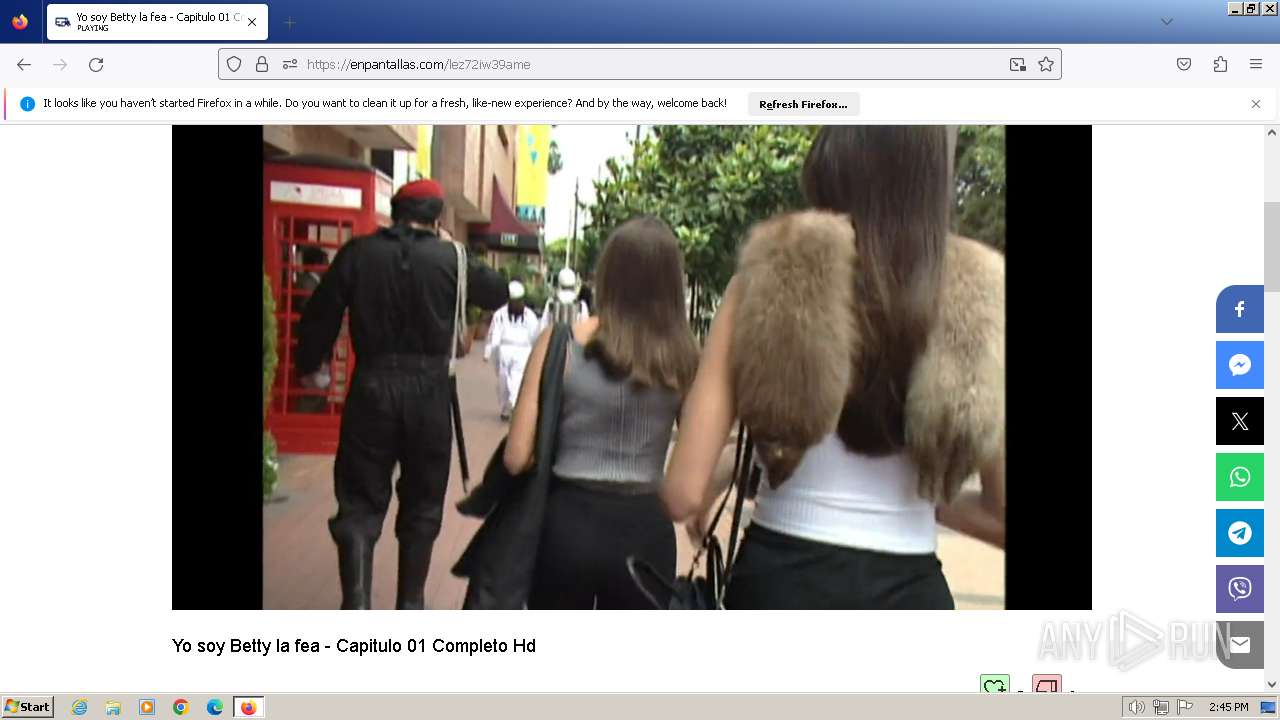Share video by email

pyautogui.click(x=1240, y=645)
